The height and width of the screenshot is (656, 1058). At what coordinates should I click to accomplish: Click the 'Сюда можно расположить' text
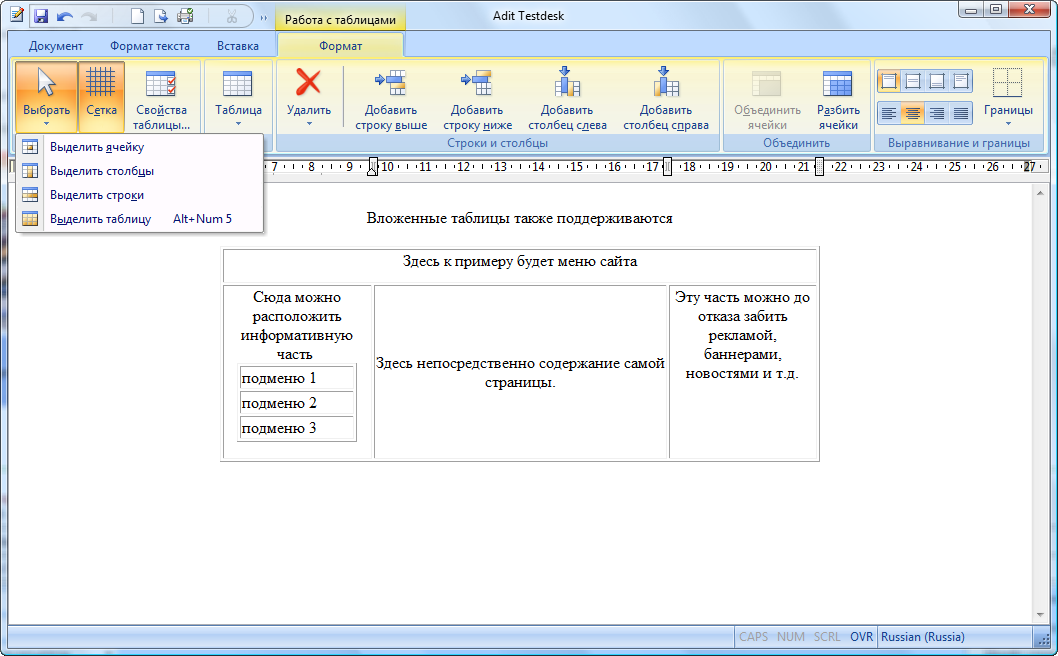coord(297,325)
